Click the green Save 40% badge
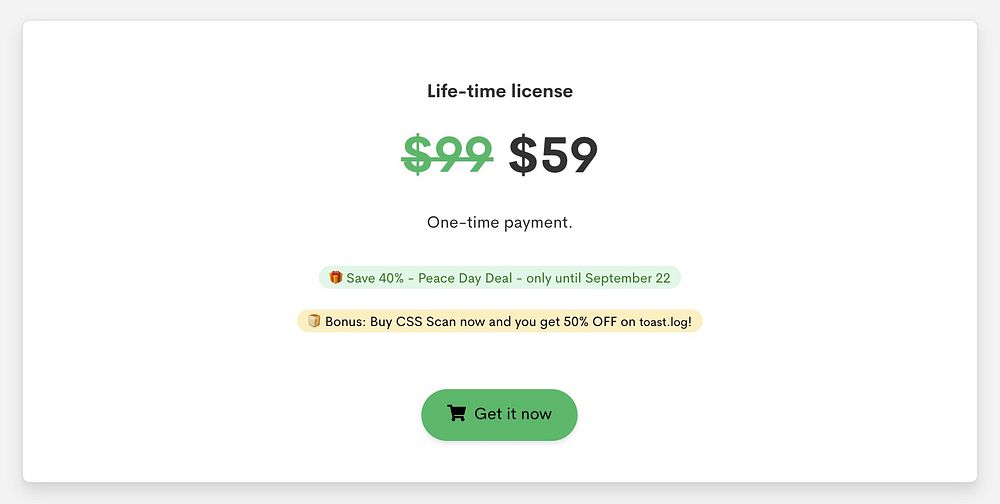 500,278
